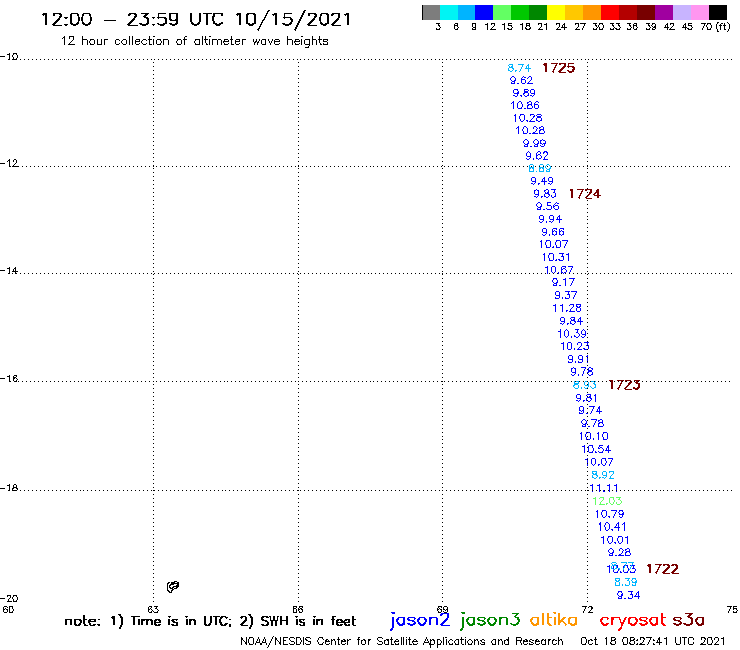The height and width of the screenshot is (650, 740).
Task: Click the legend label '45'
Action: click(x=687, y=27)
